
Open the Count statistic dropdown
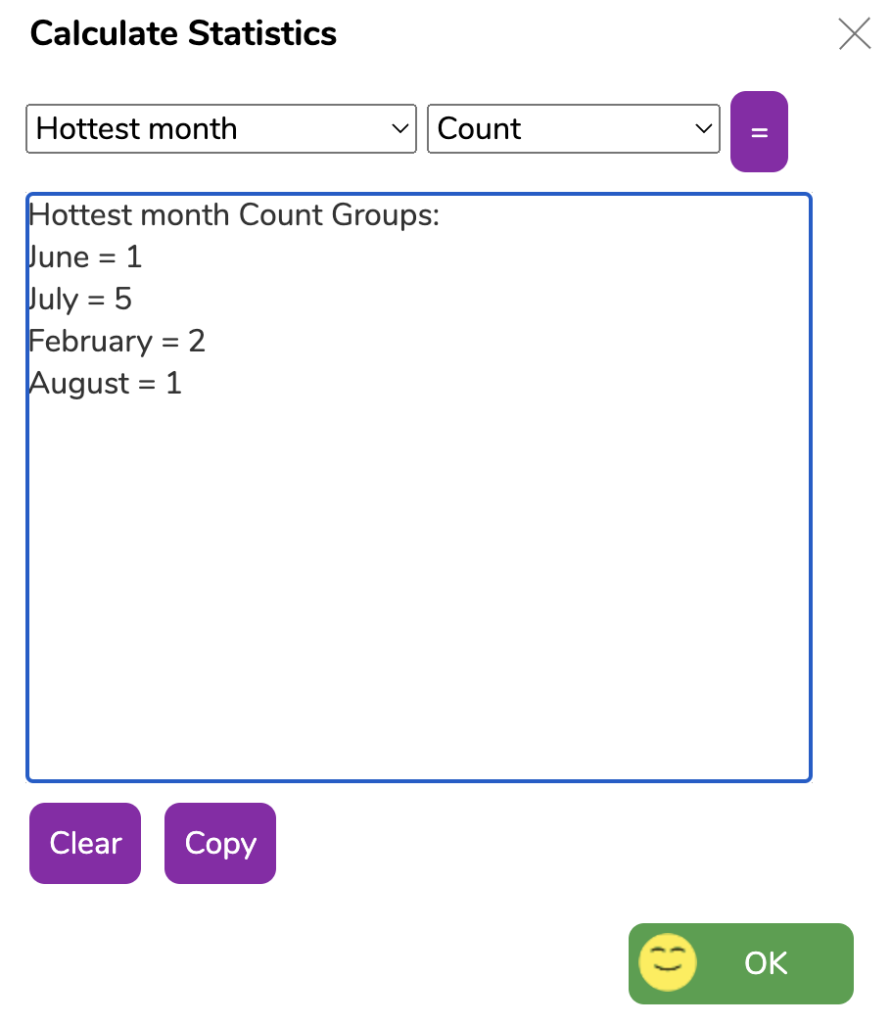point(574,129)
